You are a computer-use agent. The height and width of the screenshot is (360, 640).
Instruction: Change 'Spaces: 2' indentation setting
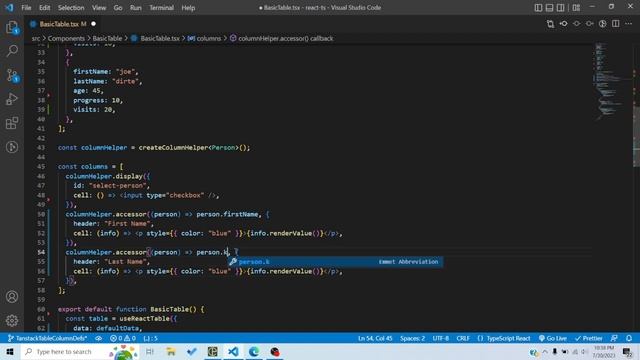tap(412, 338)
